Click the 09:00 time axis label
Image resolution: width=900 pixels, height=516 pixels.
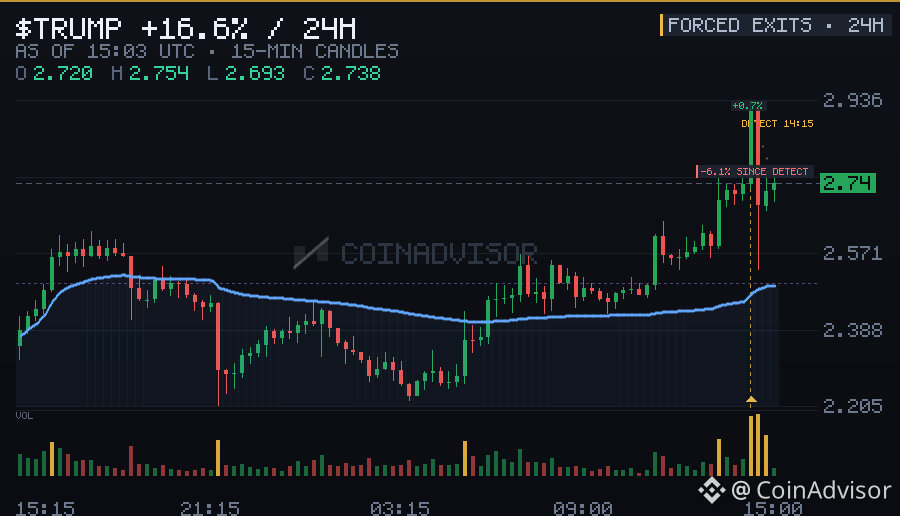(x=583, y=509)
